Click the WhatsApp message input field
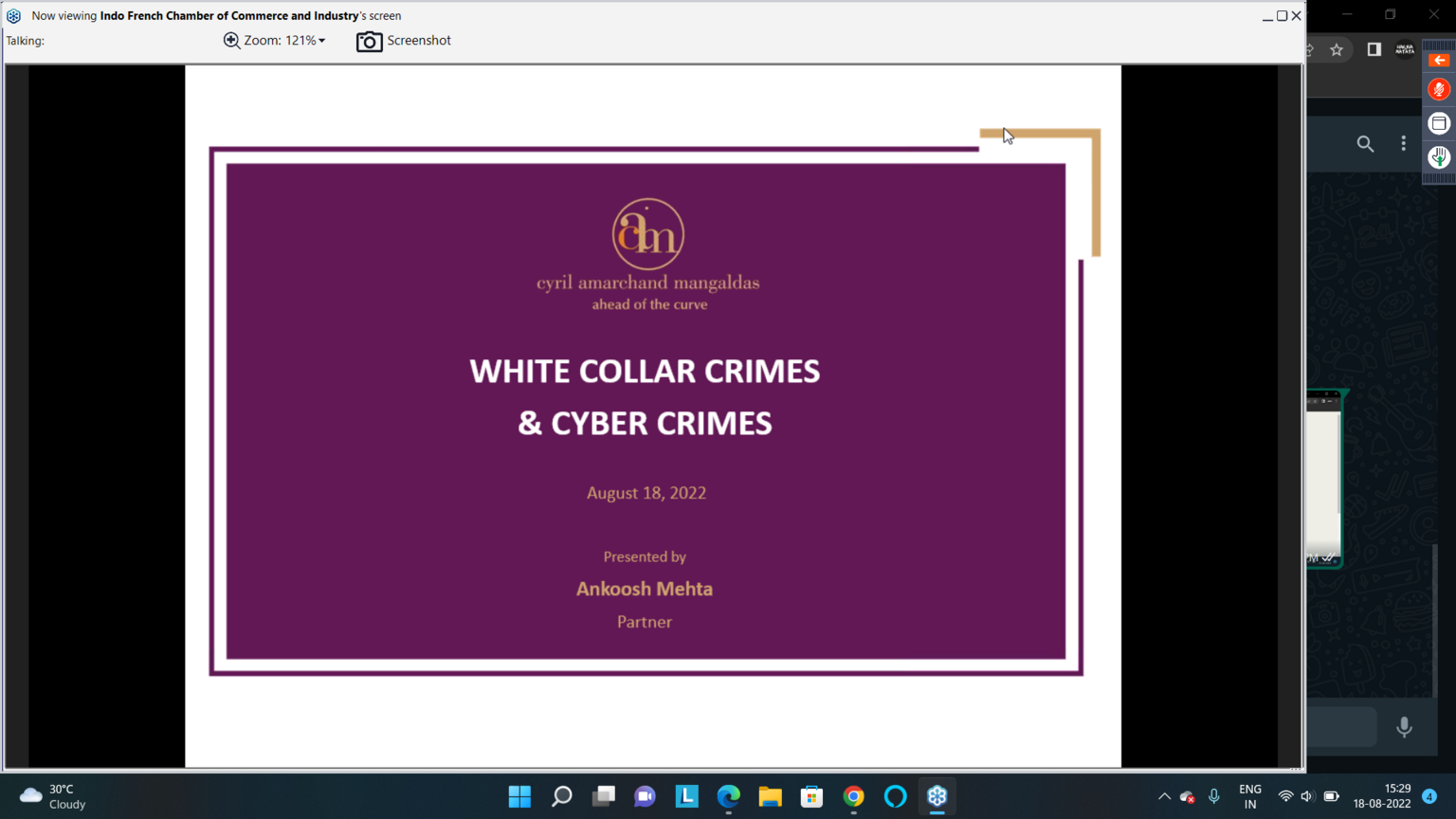 point(1341,727)
